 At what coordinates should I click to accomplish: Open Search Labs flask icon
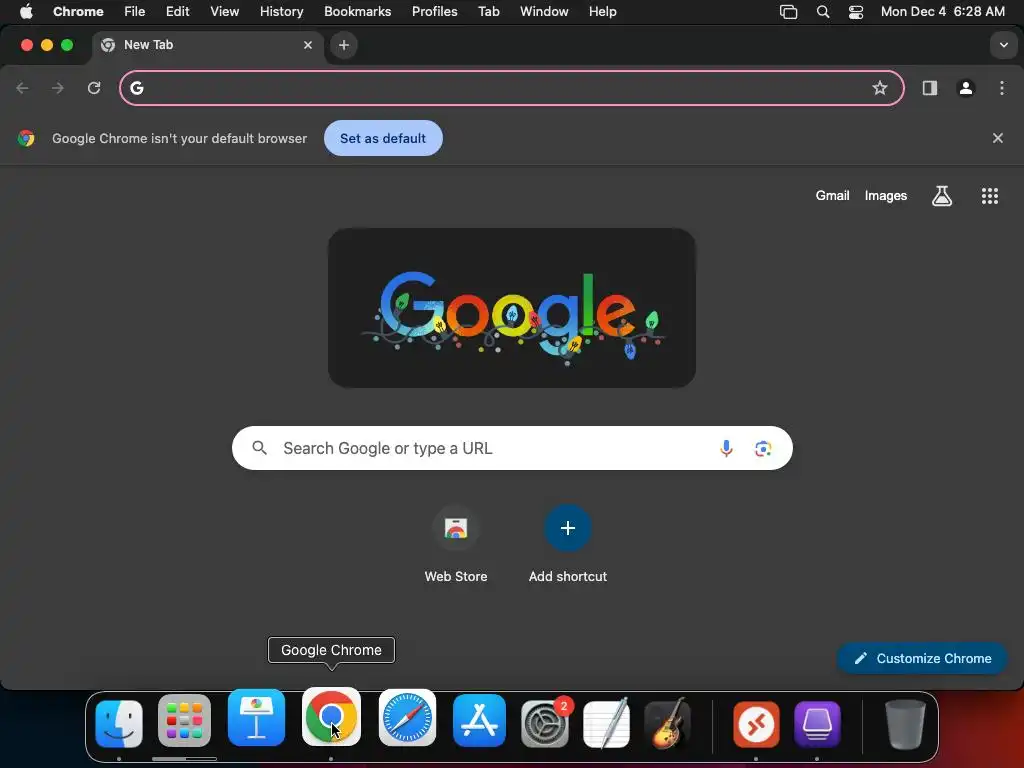tap(941, 196)
